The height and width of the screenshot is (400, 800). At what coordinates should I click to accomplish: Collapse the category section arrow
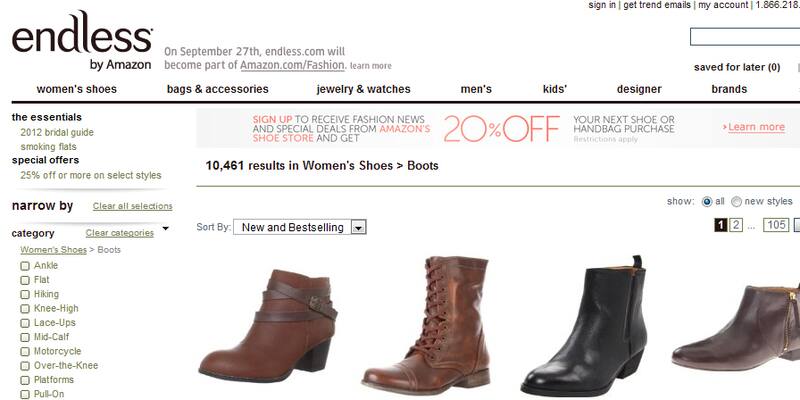click(165, 229)
